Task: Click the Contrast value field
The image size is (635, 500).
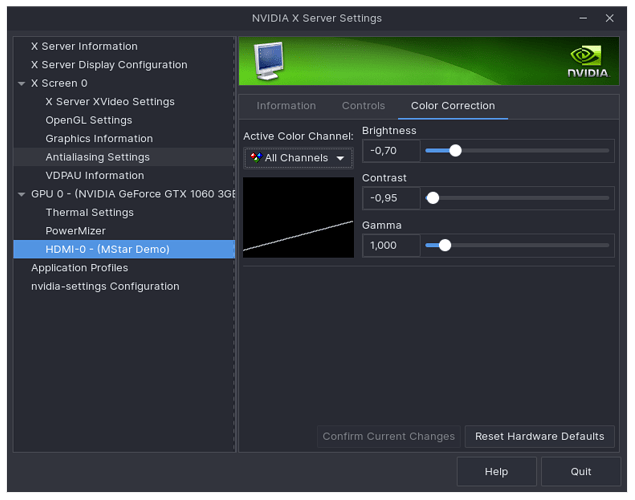Action: [x=391, y=198]
